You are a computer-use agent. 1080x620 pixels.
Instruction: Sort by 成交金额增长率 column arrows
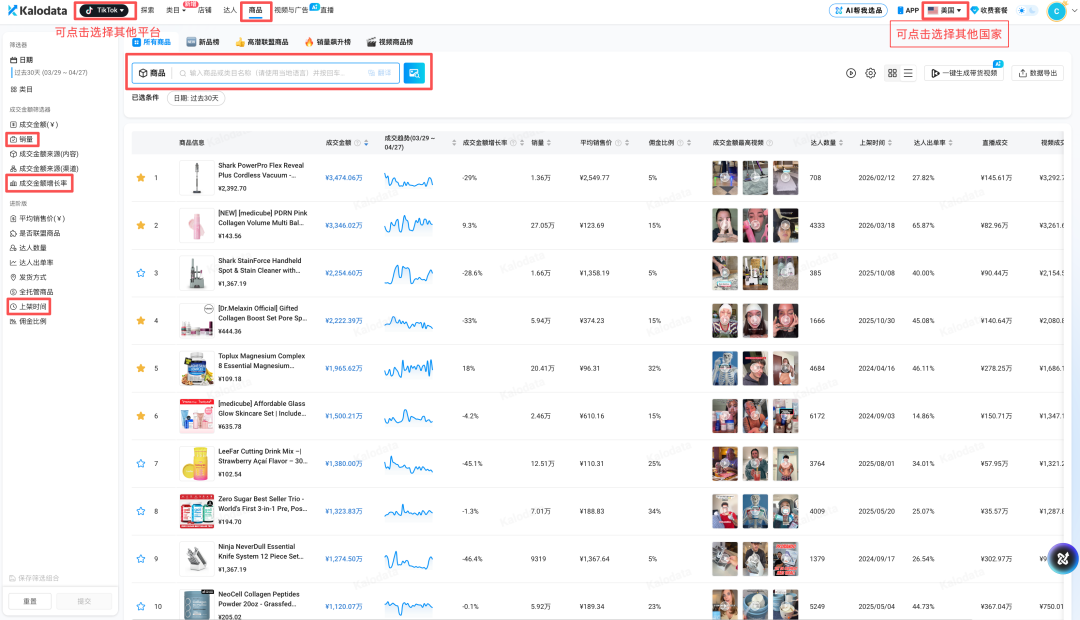522,143
